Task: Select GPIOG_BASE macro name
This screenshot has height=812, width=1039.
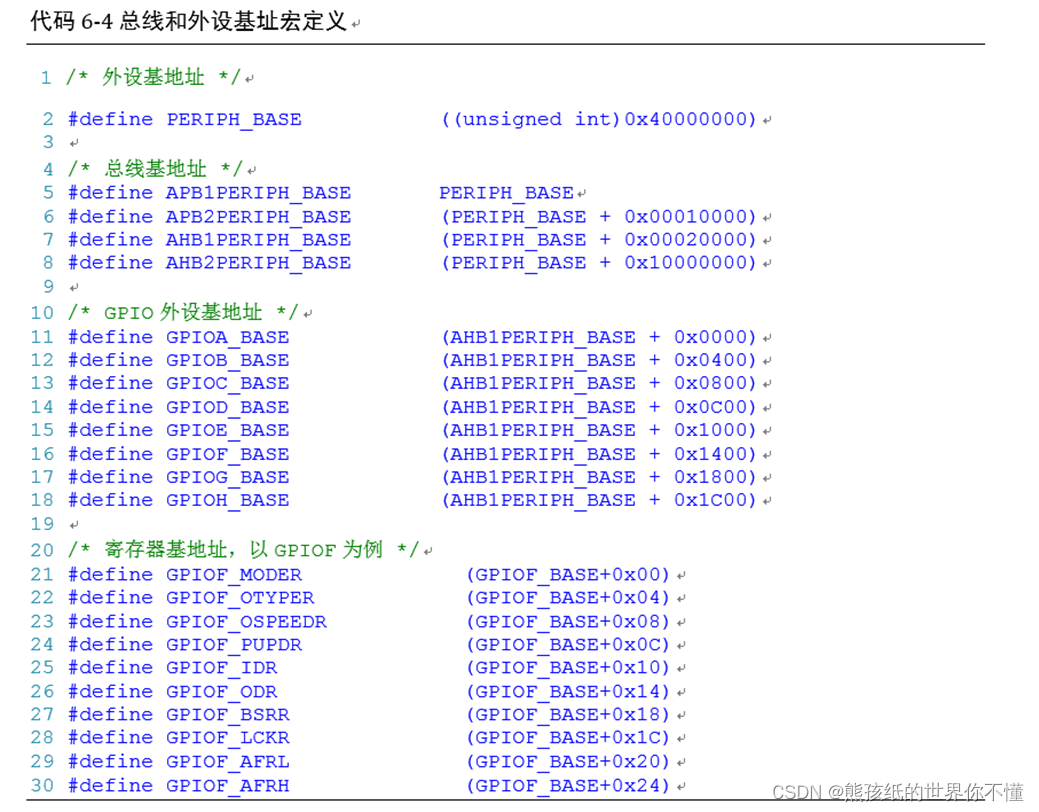Action: click(227, 478)
